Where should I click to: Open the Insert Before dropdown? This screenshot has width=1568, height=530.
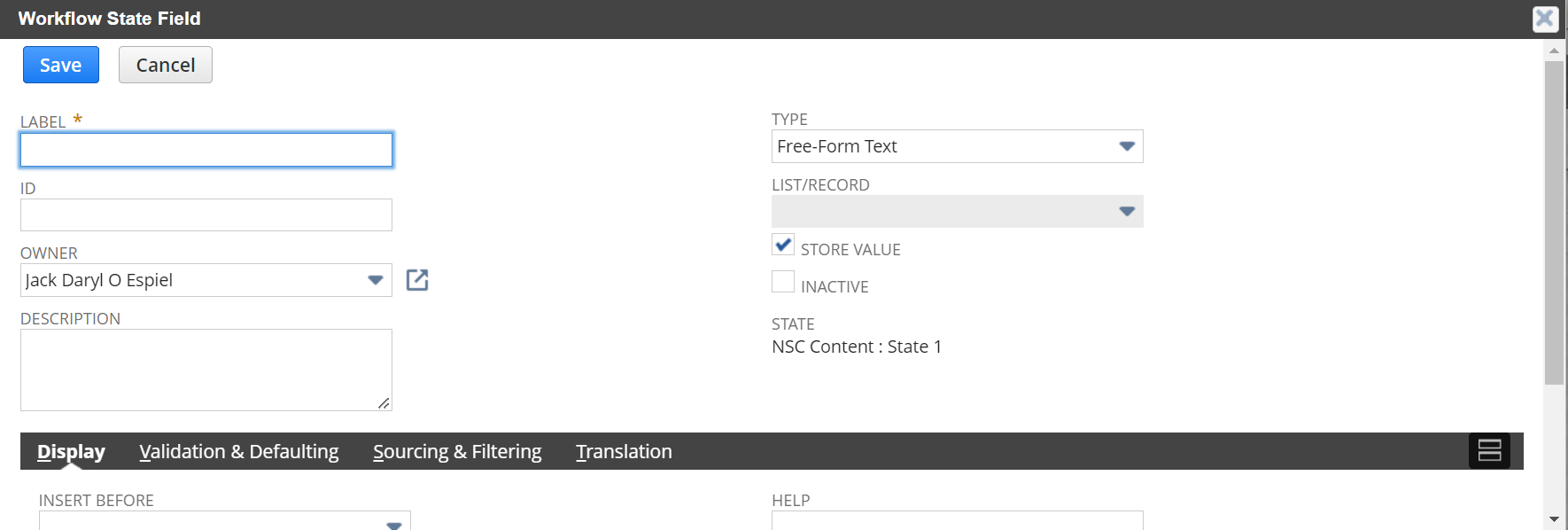point(224,520)
